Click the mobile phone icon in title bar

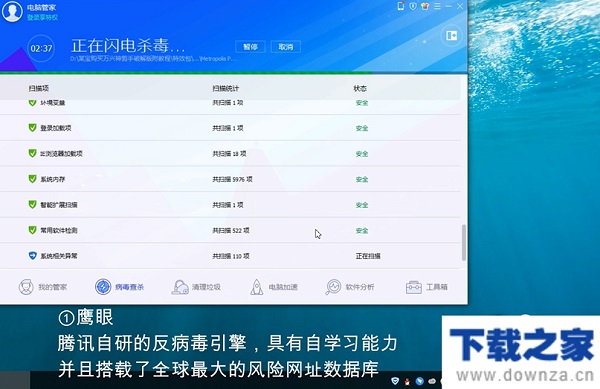pyautogui.click(x=401, y=6)
